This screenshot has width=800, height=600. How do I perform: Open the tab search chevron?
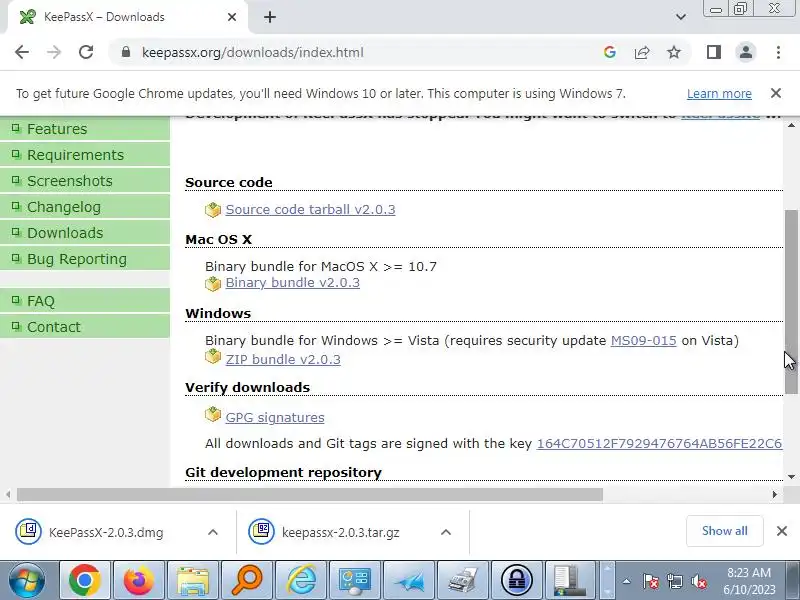(x=681, y=17)
